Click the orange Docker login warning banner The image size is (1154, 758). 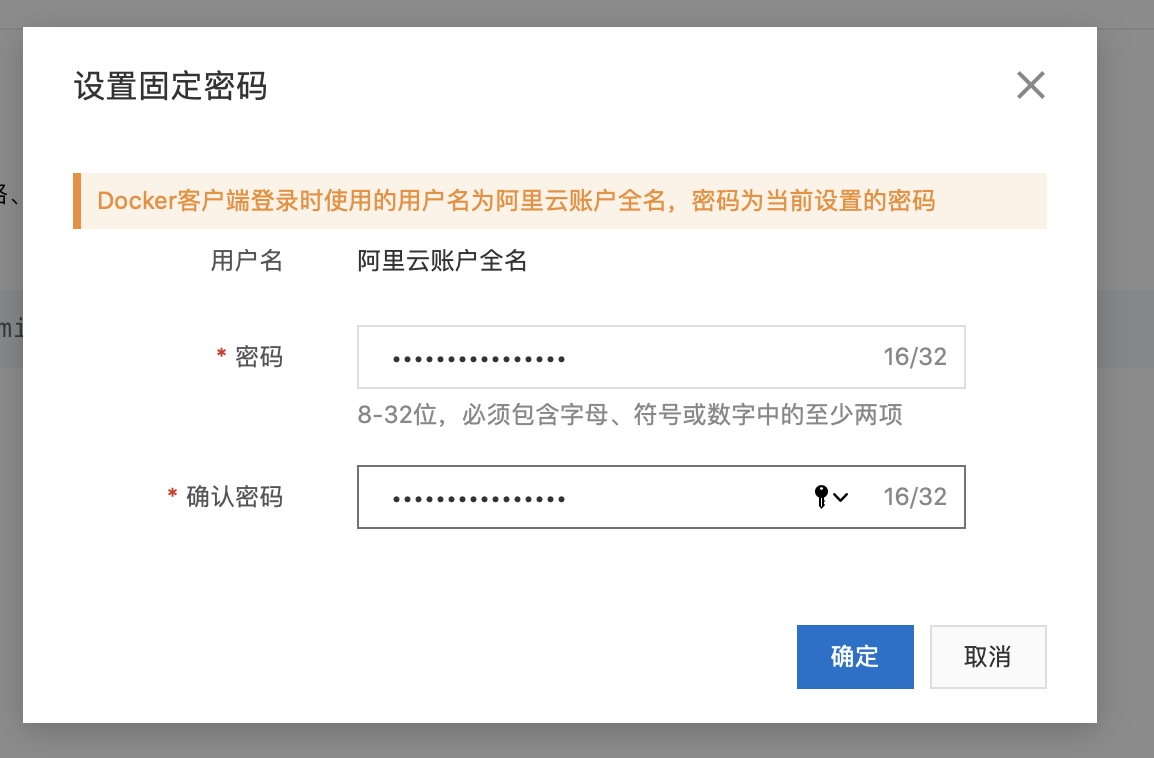pyautogui.click(x=560, y=200)
